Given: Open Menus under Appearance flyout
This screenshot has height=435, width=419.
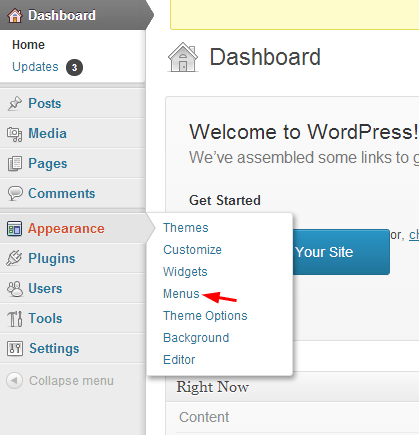Looking at the screenshot, I should click(x=181, y=294).
